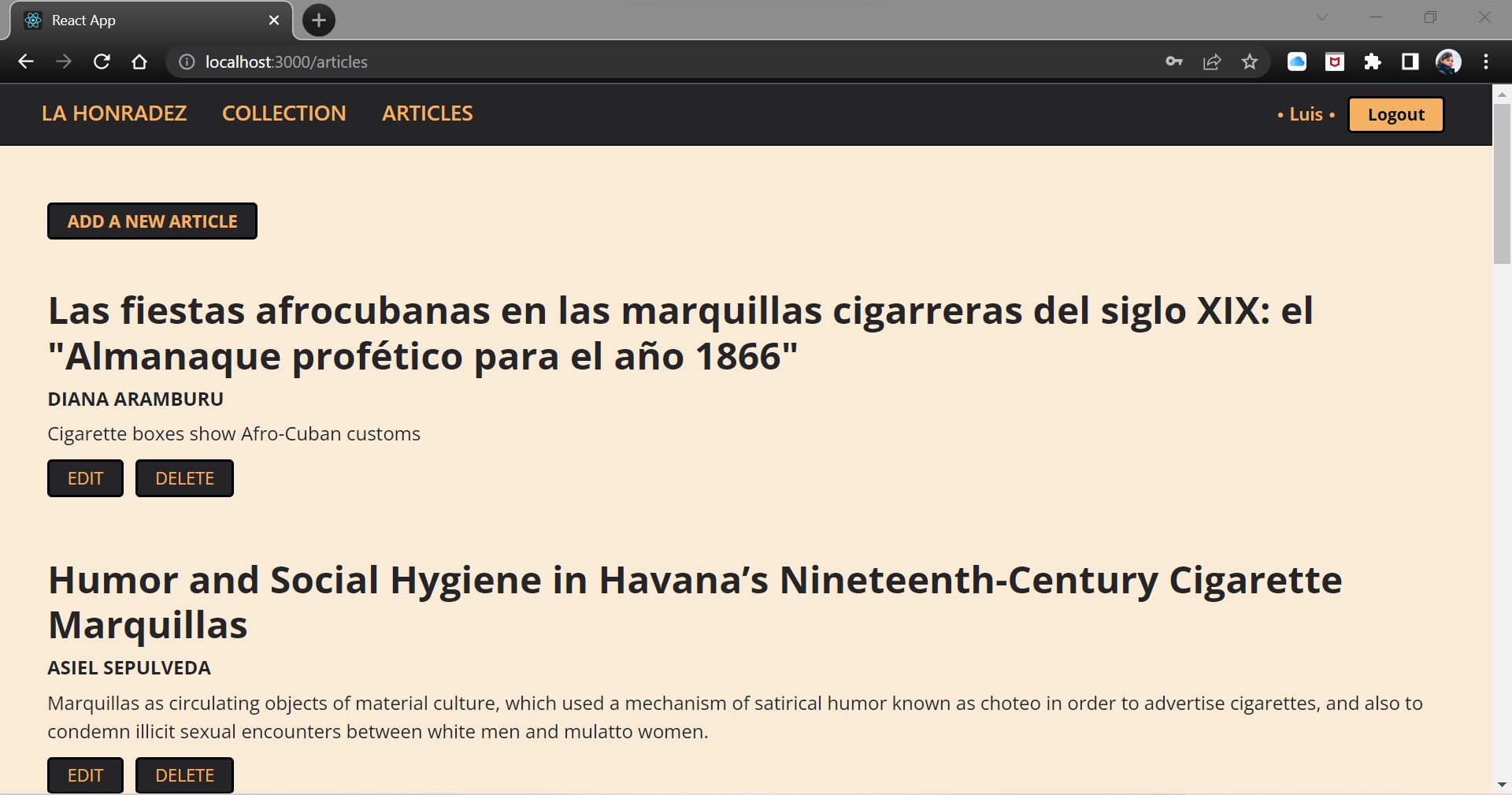This screenshot has width=1512, height=795.
Task: Click LA HONRADEZ site title
Action: click(114, 113)
